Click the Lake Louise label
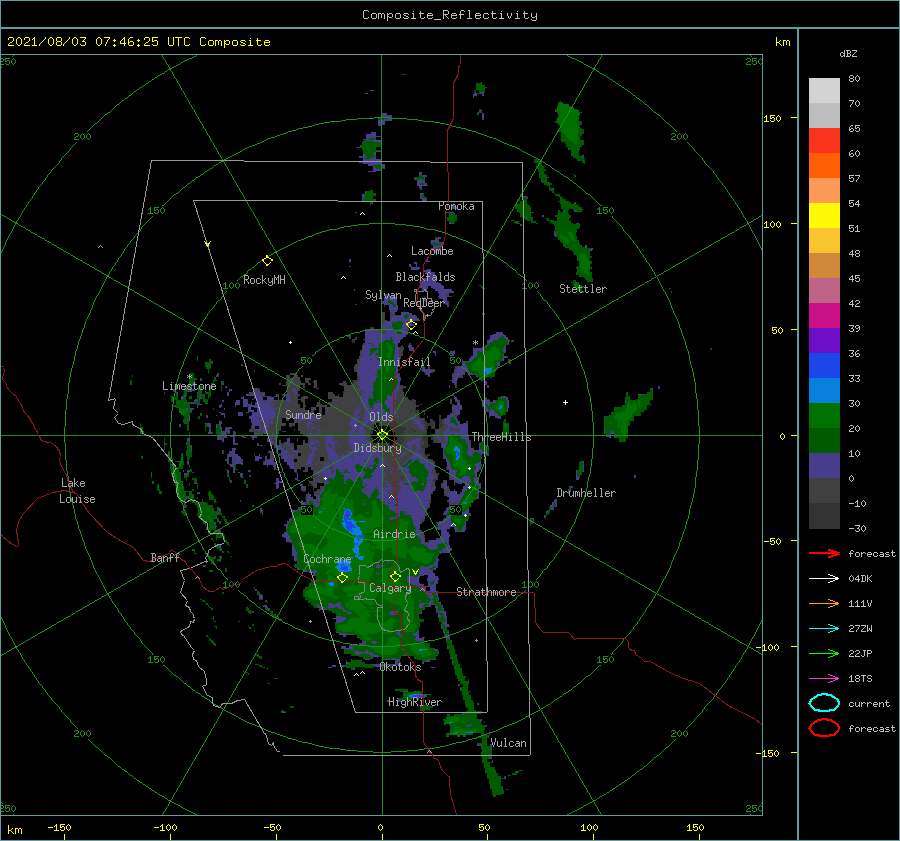Viewport: 900px width, 841px height. click(77, 491)
